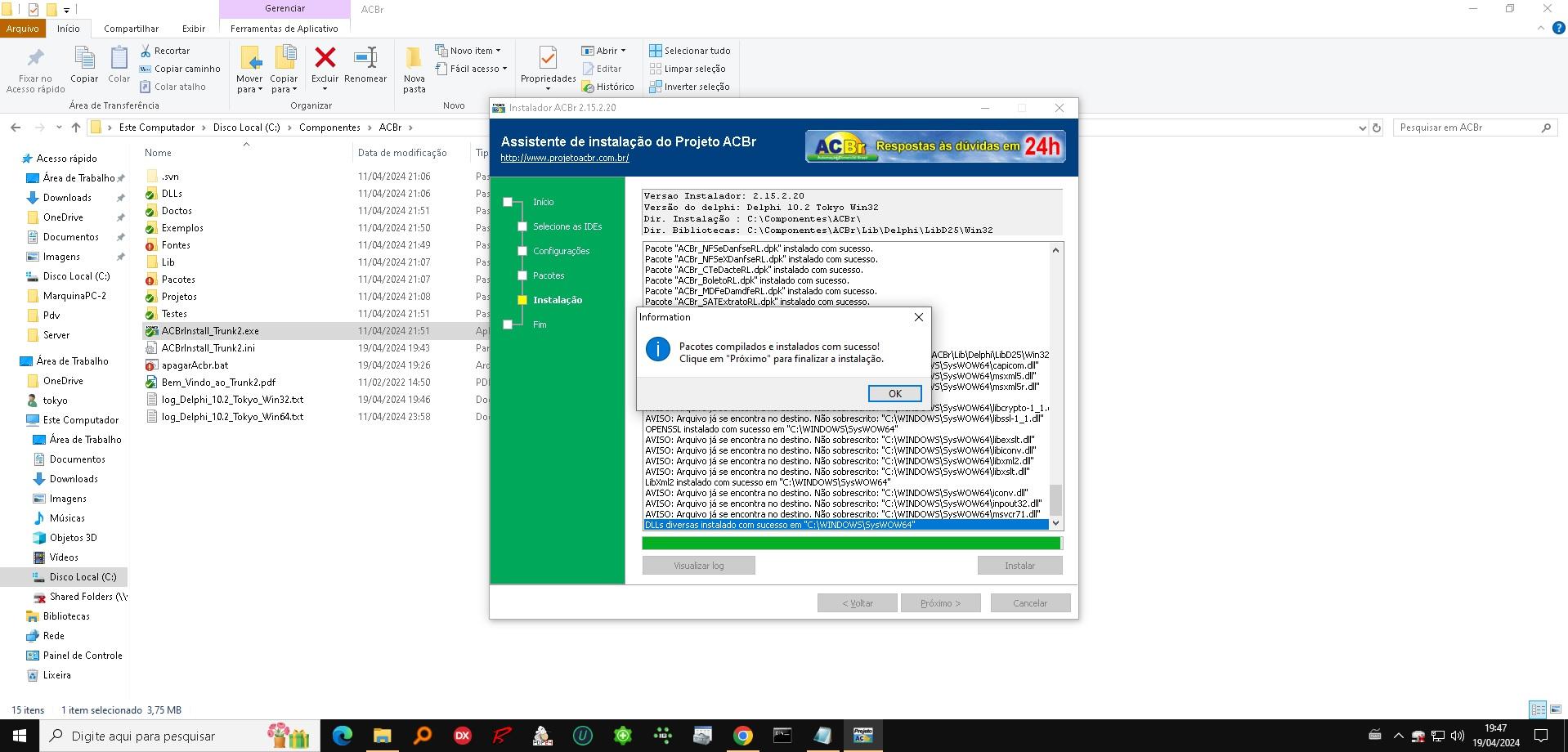Image resolution: width=1568 pixels, height=752 pixels.
Task: Click the Recortar scissors icon
Action: click(x=146, y=51)
